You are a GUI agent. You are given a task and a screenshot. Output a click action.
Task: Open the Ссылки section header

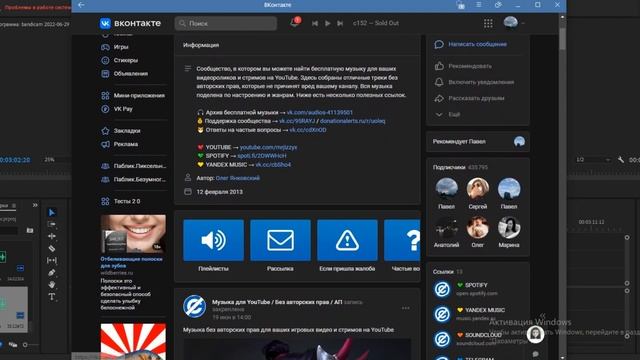coord(448,272)
